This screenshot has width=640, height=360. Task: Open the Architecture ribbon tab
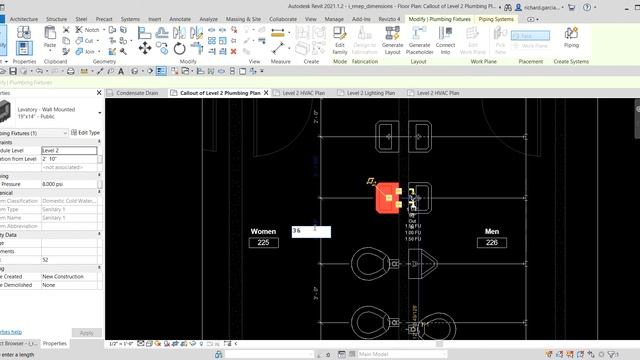point(24,19)
